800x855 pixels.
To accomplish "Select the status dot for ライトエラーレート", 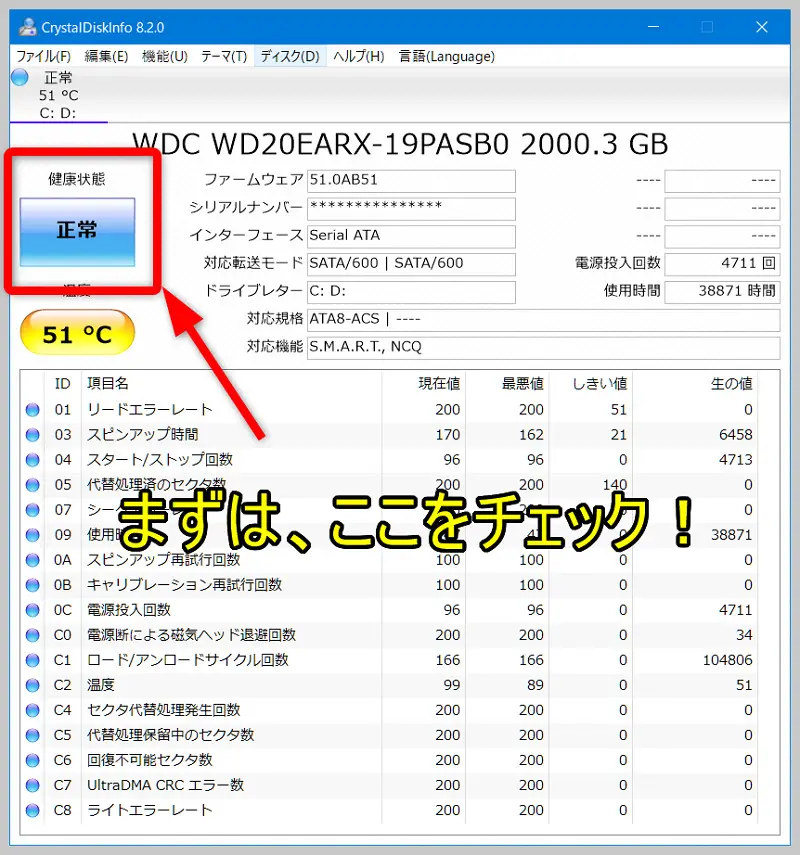I will pos(32,810).
